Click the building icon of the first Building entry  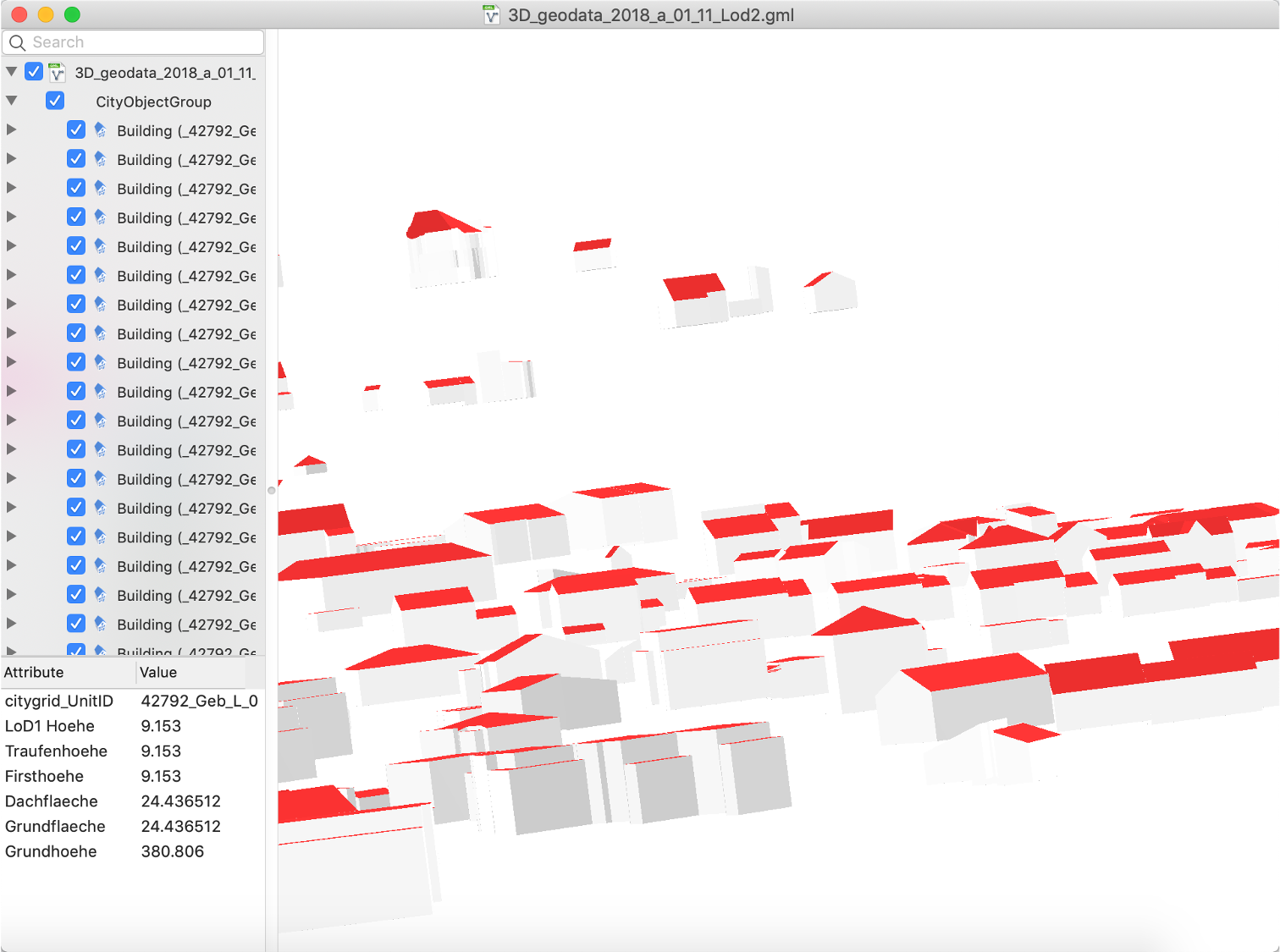click(x=99, y=129)
